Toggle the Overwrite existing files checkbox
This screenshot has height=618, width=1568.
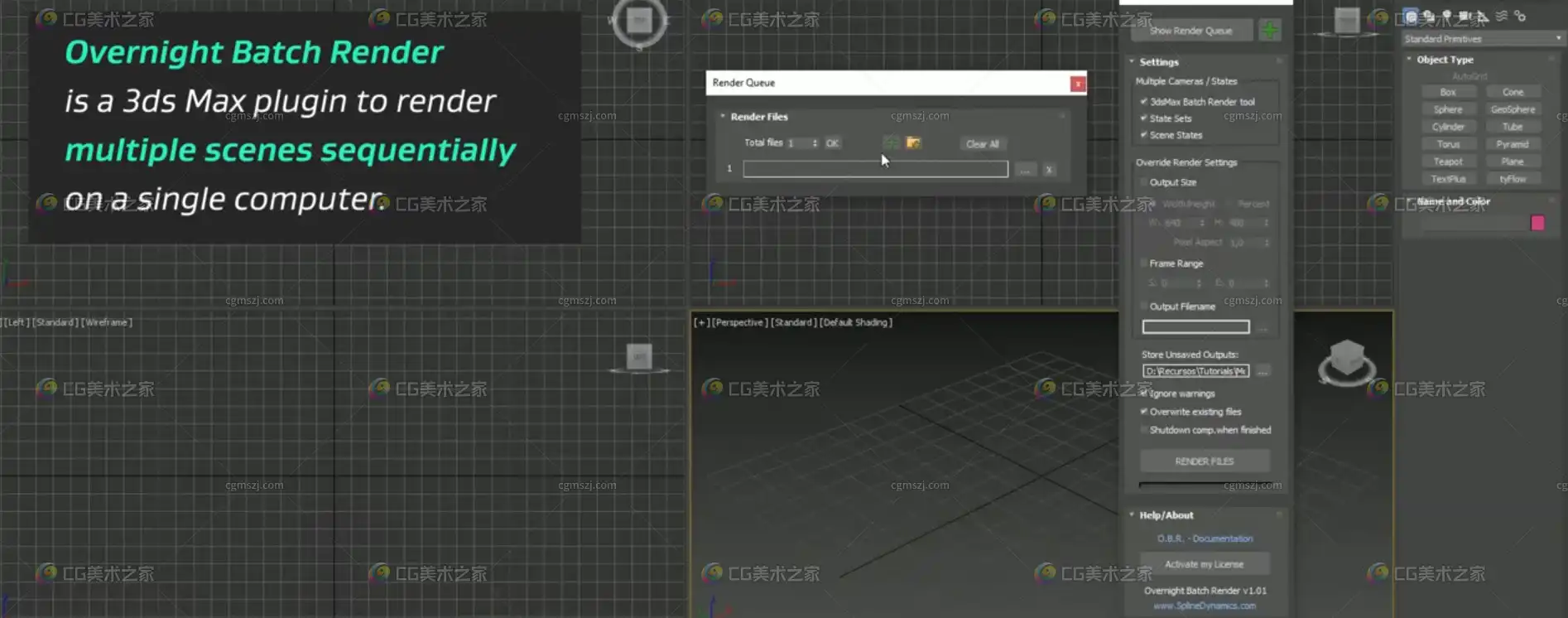pyautogui.click(x=1144, y=412)
